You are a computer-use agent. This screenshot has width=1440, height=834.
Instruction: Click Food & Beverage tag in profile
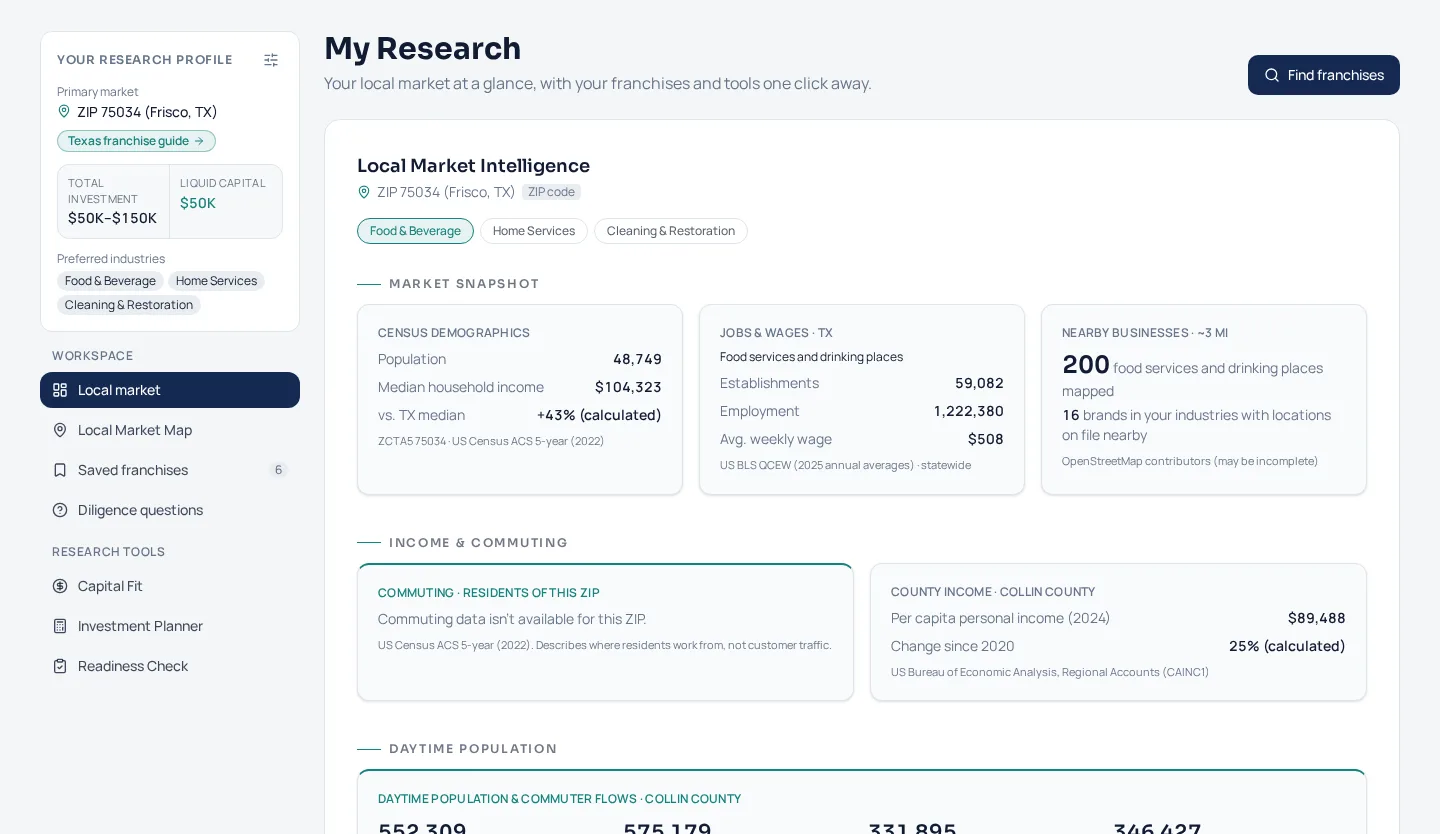click(110, 281)
